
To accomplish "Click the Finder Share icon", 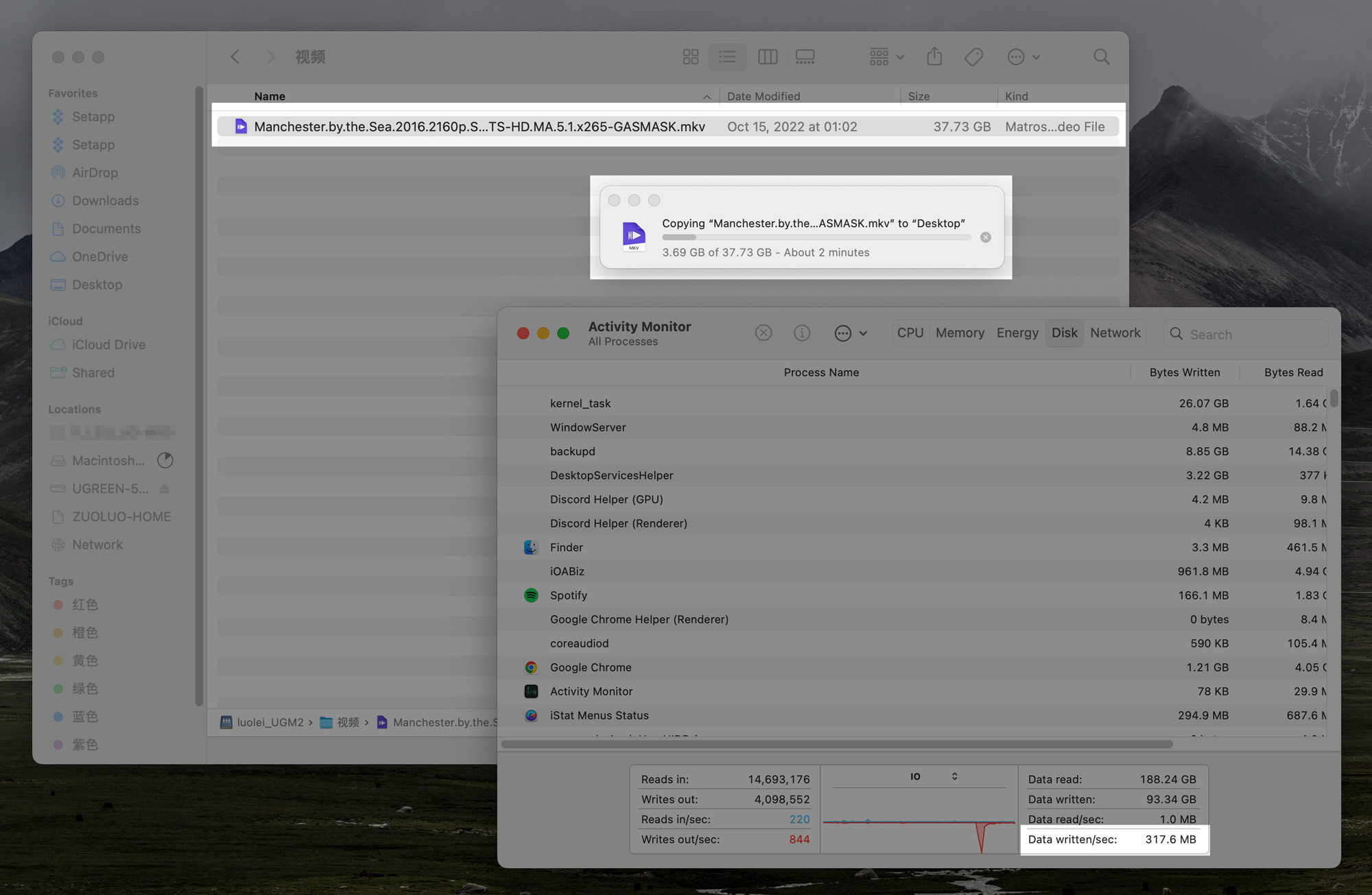I will coord(934,57).
